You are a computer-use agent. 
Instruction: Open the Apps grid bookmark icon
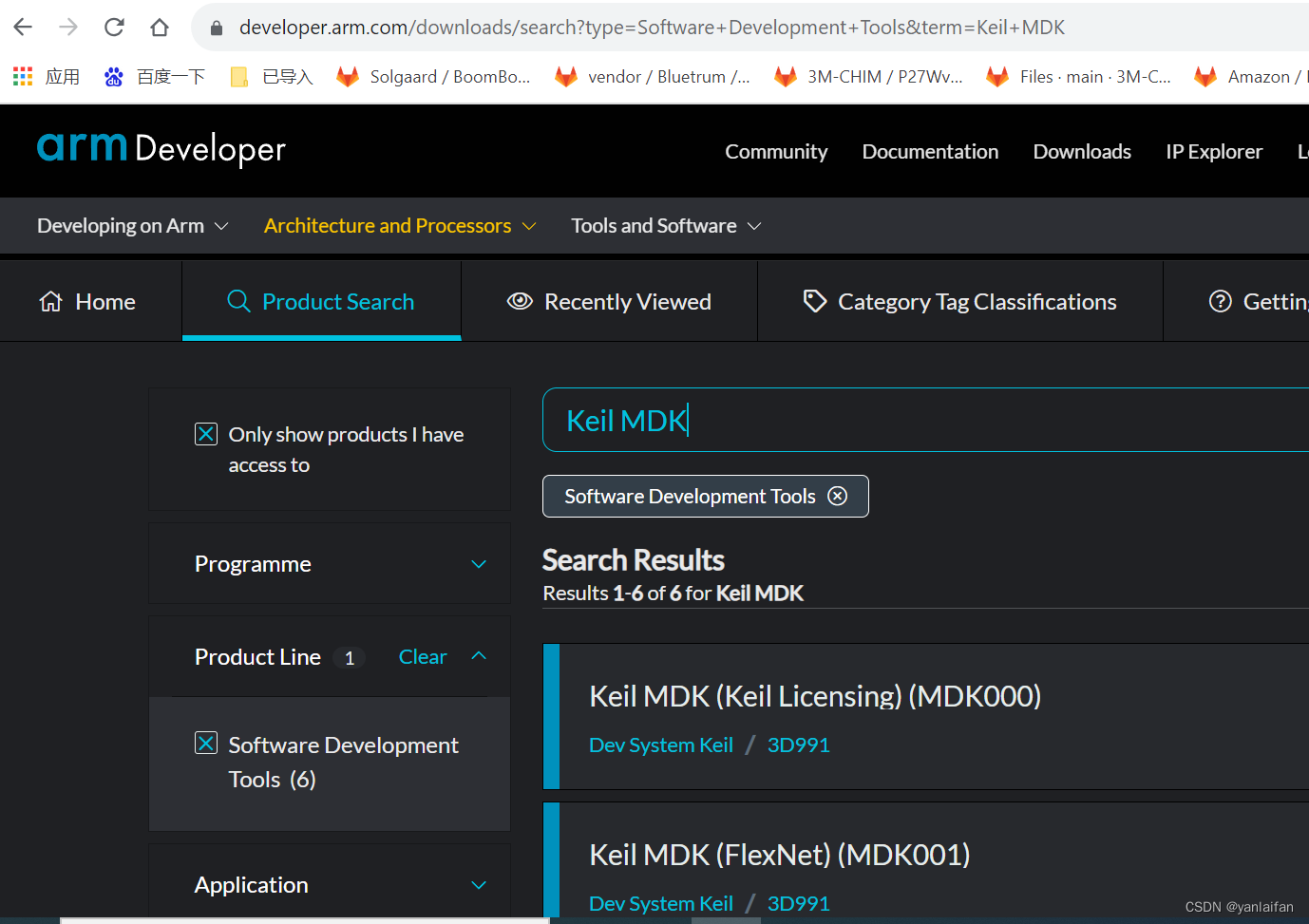pos(23,77)
